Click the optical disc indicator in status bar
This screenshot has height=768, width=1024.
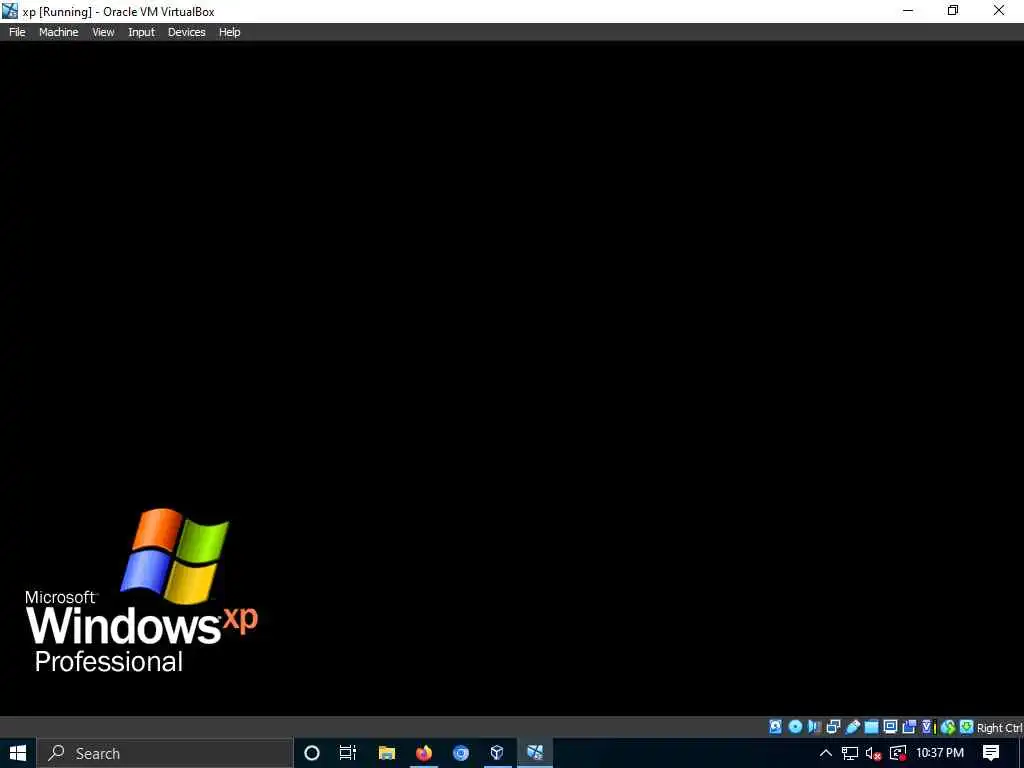[x=795, y=727]
